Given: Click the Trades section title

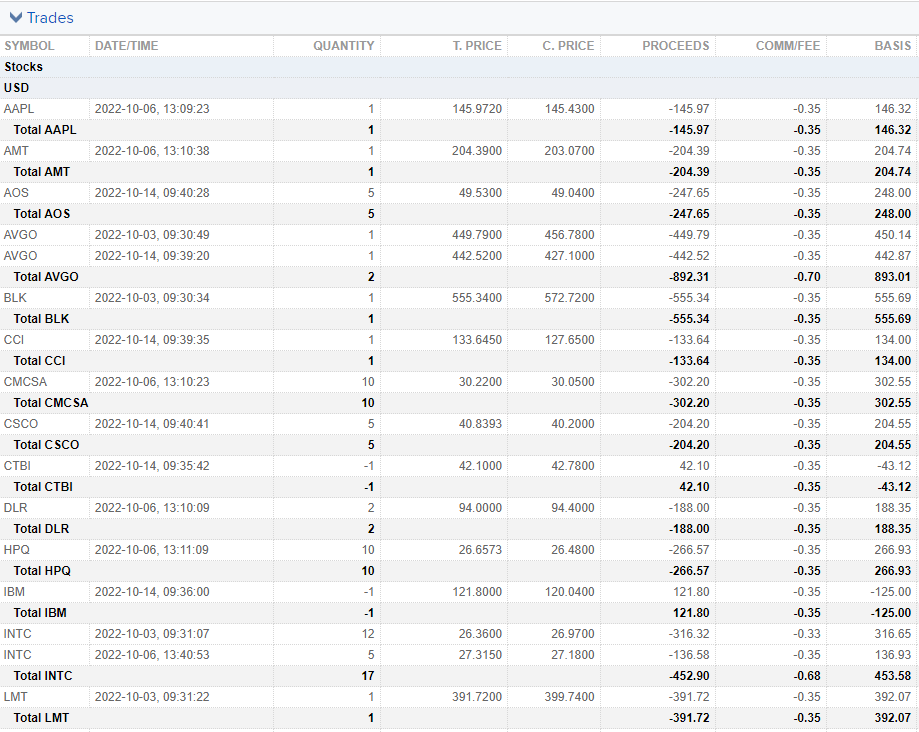Looking at the screenshot, I should pos(50,18).
